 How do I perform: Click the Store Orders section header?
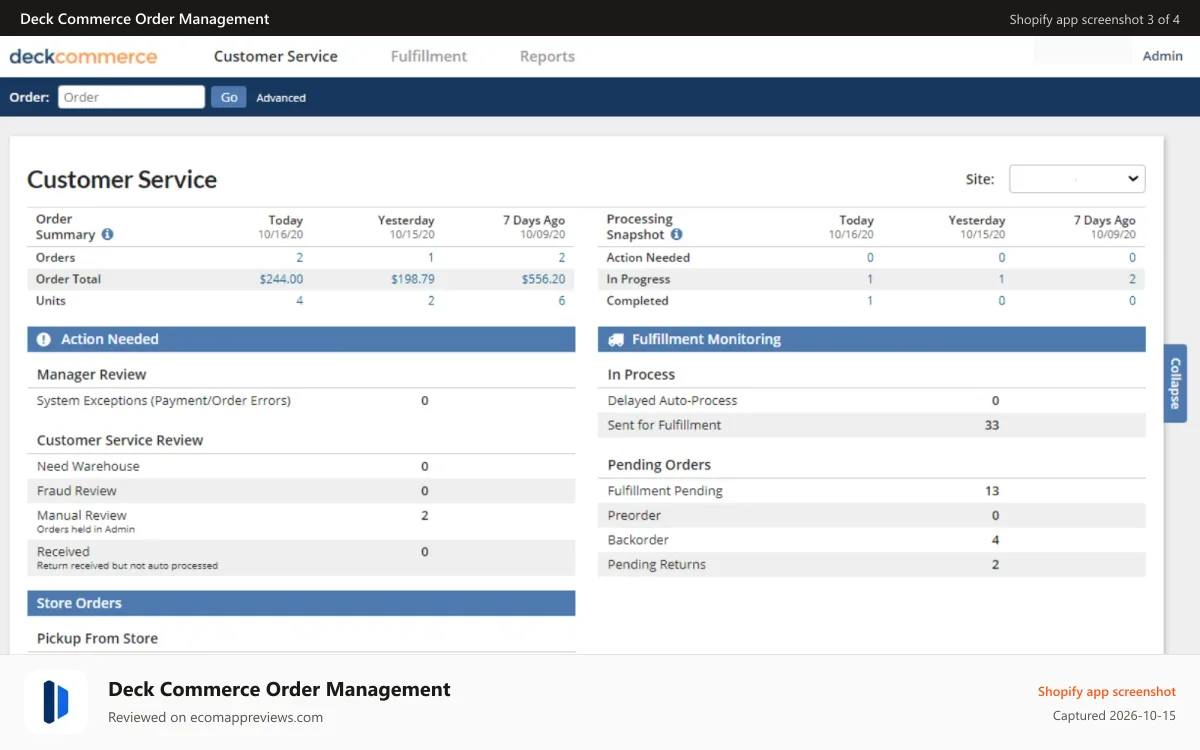(301, 603)
